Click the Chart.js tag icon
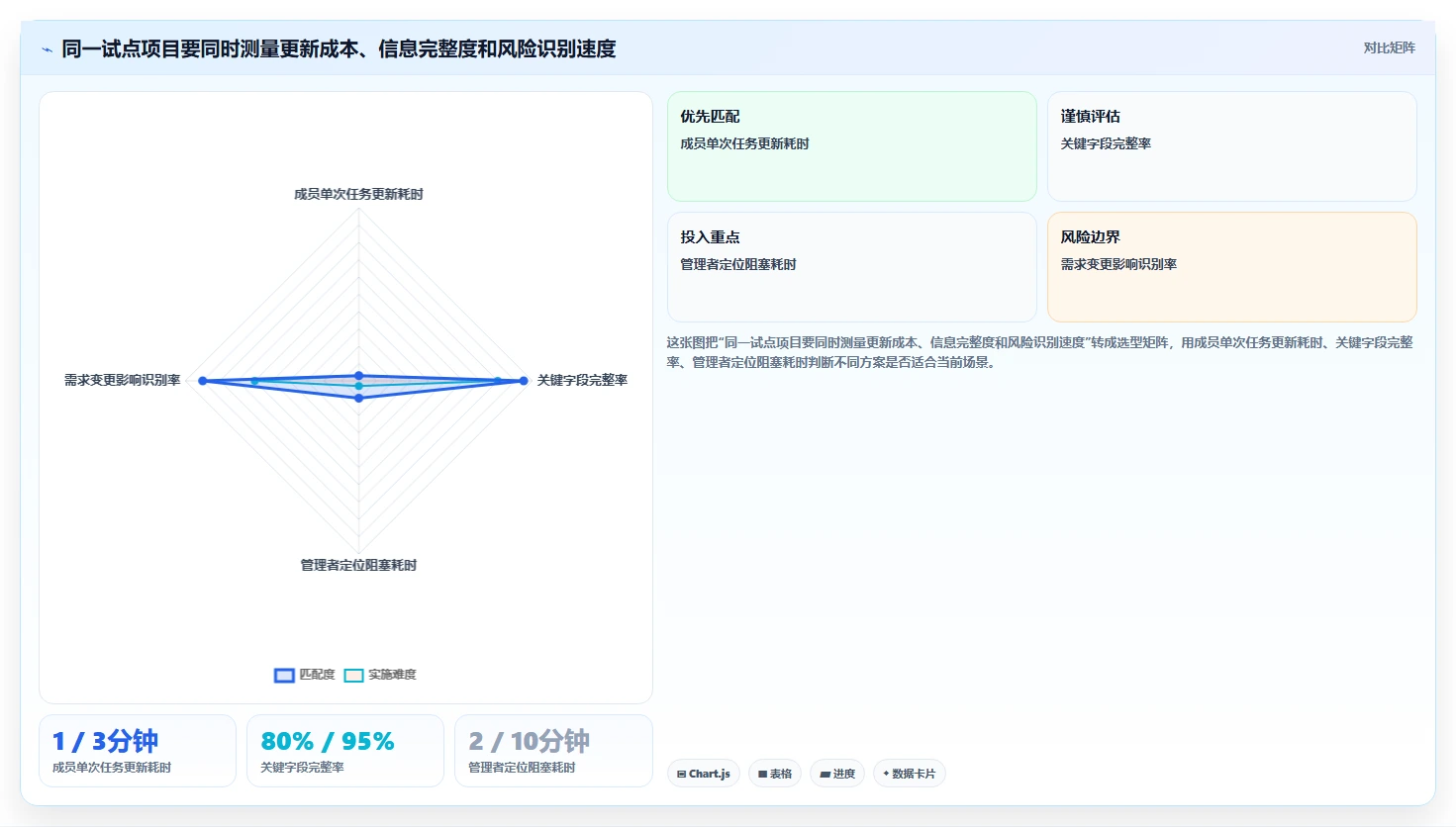The image size is (1456, 827). click(x=682, y=775)
